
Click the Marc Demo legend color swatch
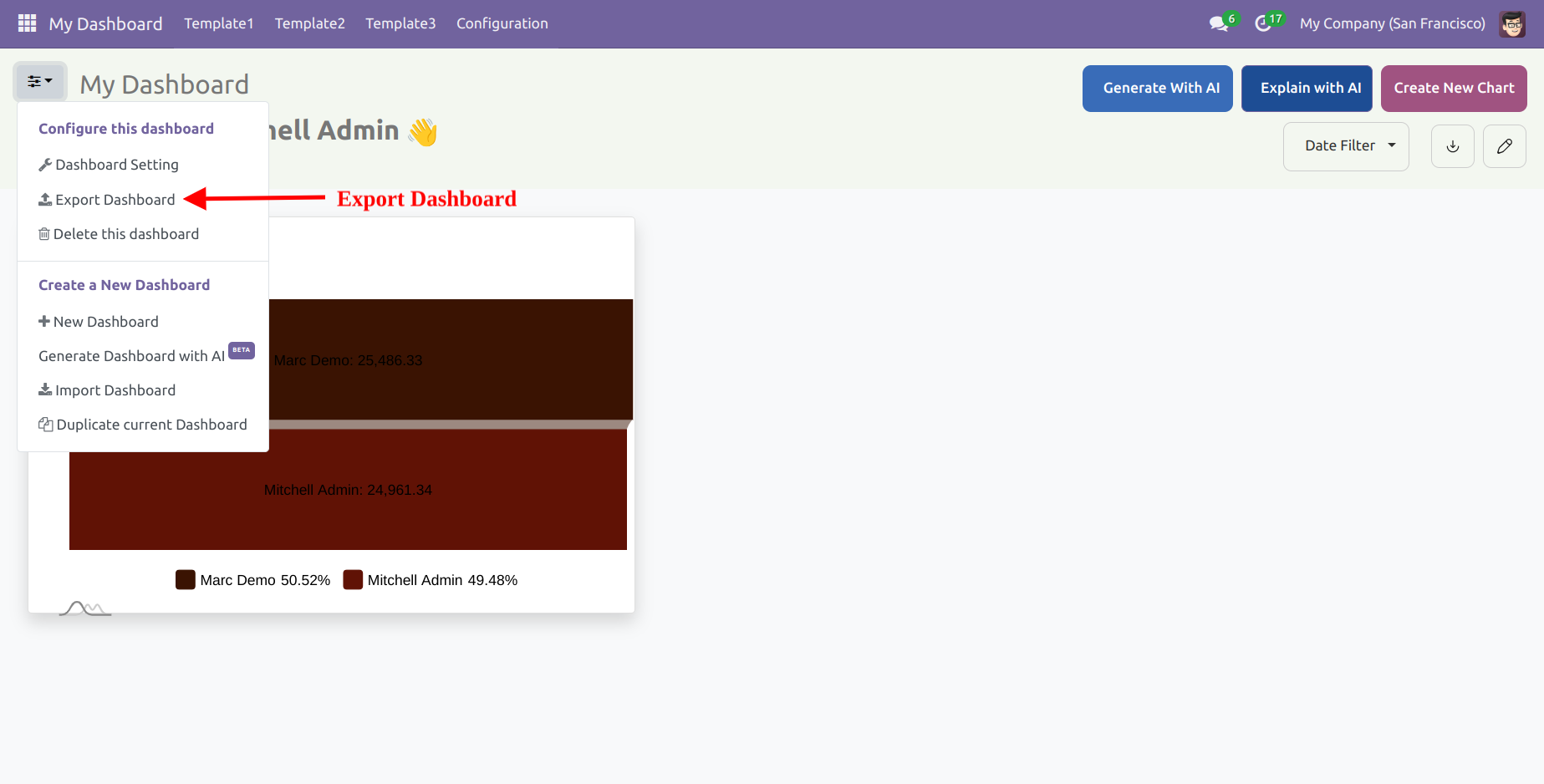click(185, 580)
